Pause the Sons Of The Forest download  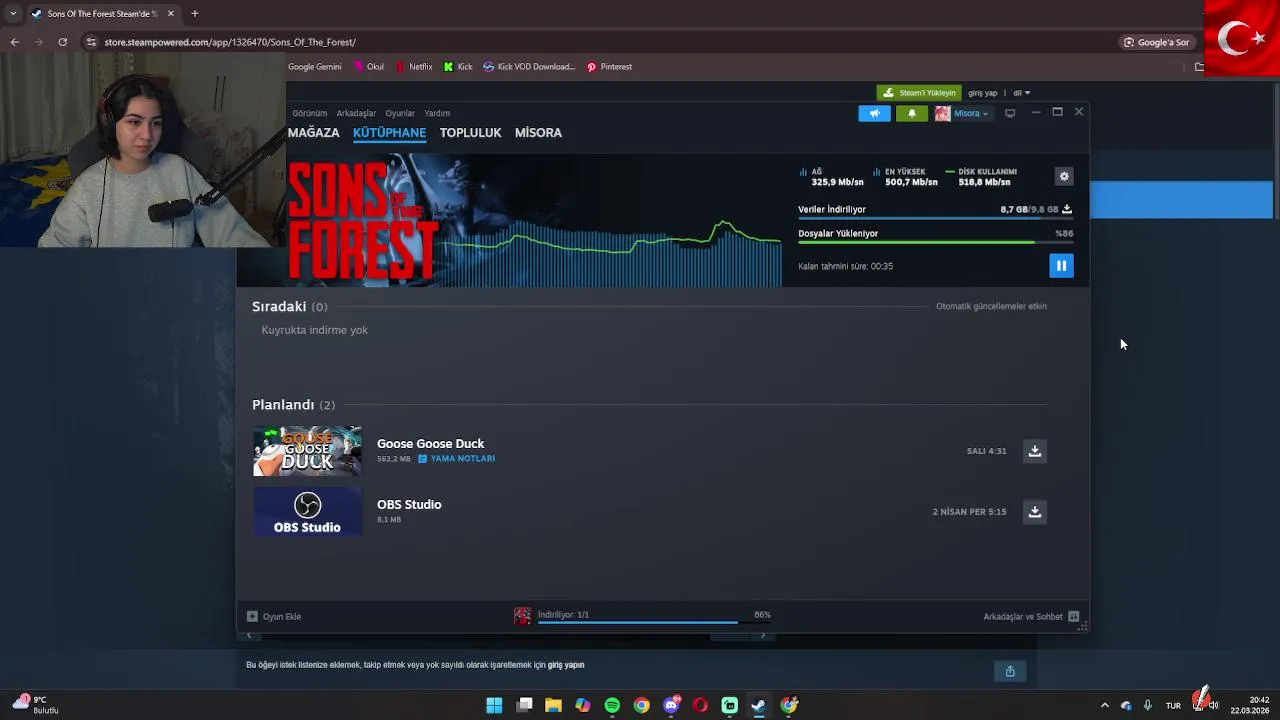[x=1061, y=266]
